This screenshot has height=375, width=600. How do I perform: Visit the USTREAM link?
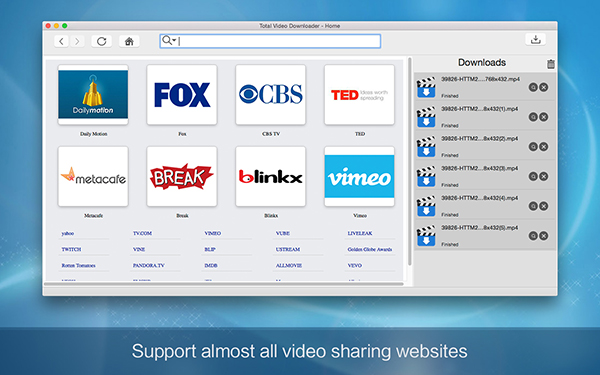(x=288, y=249)
